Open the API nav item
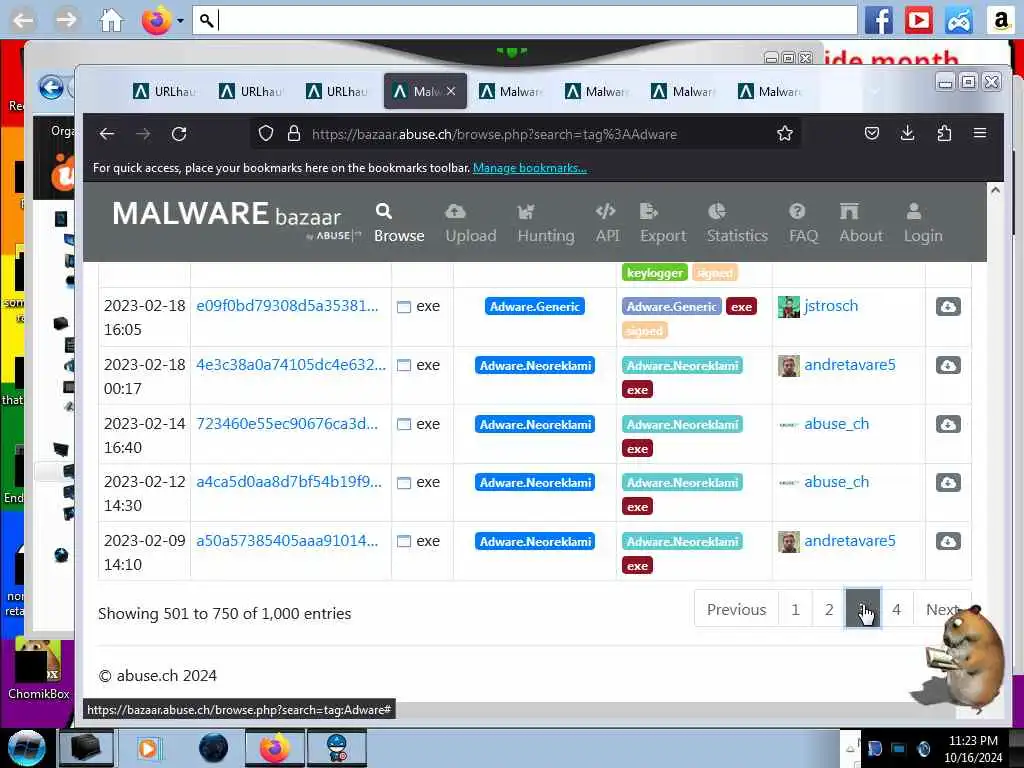 tap(607, 224)
